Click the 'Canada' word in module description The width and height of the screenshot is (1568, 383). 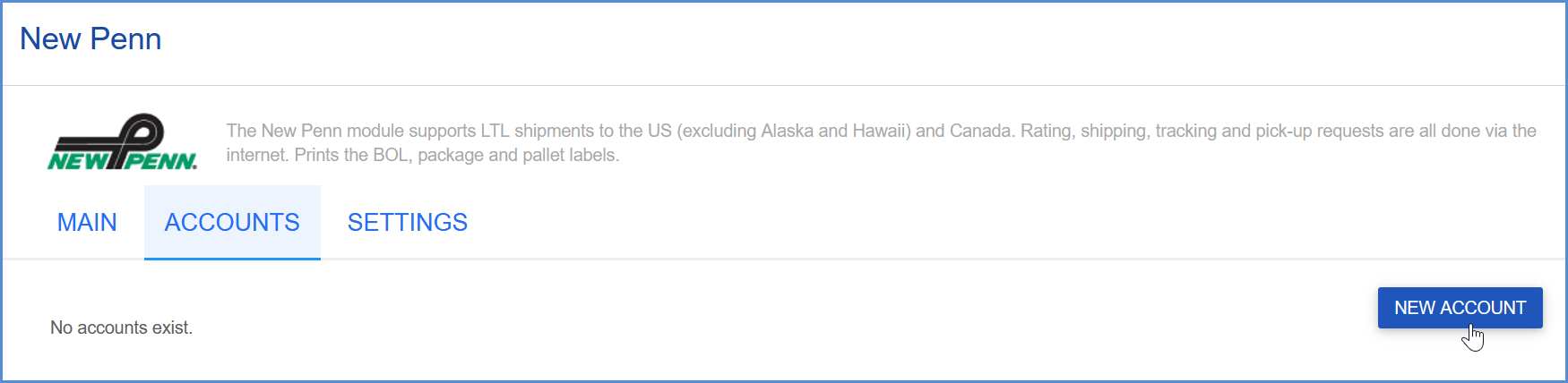980,131
